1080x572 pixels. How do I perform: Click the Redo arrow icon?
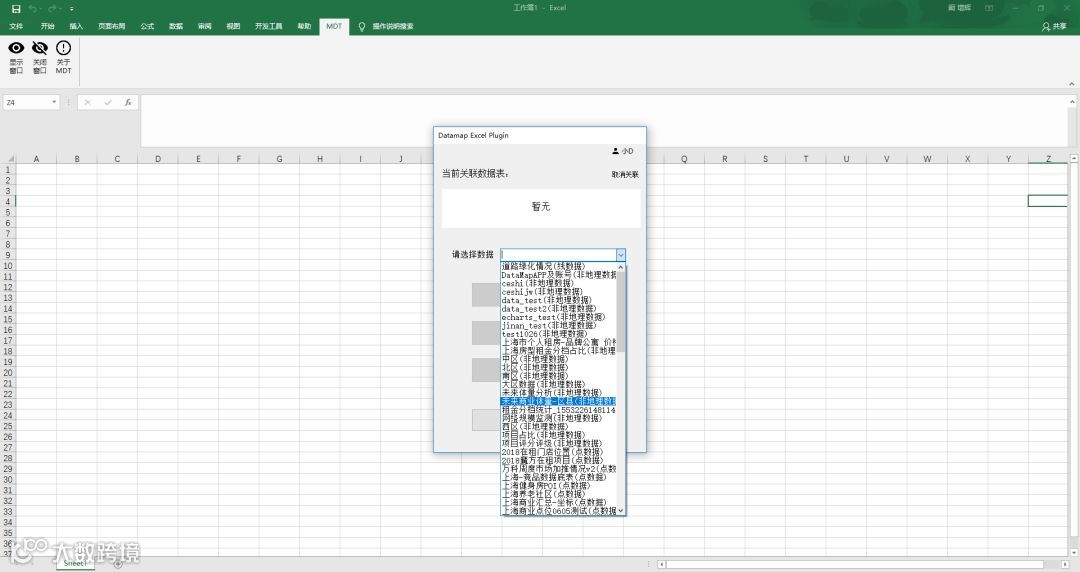52,9
